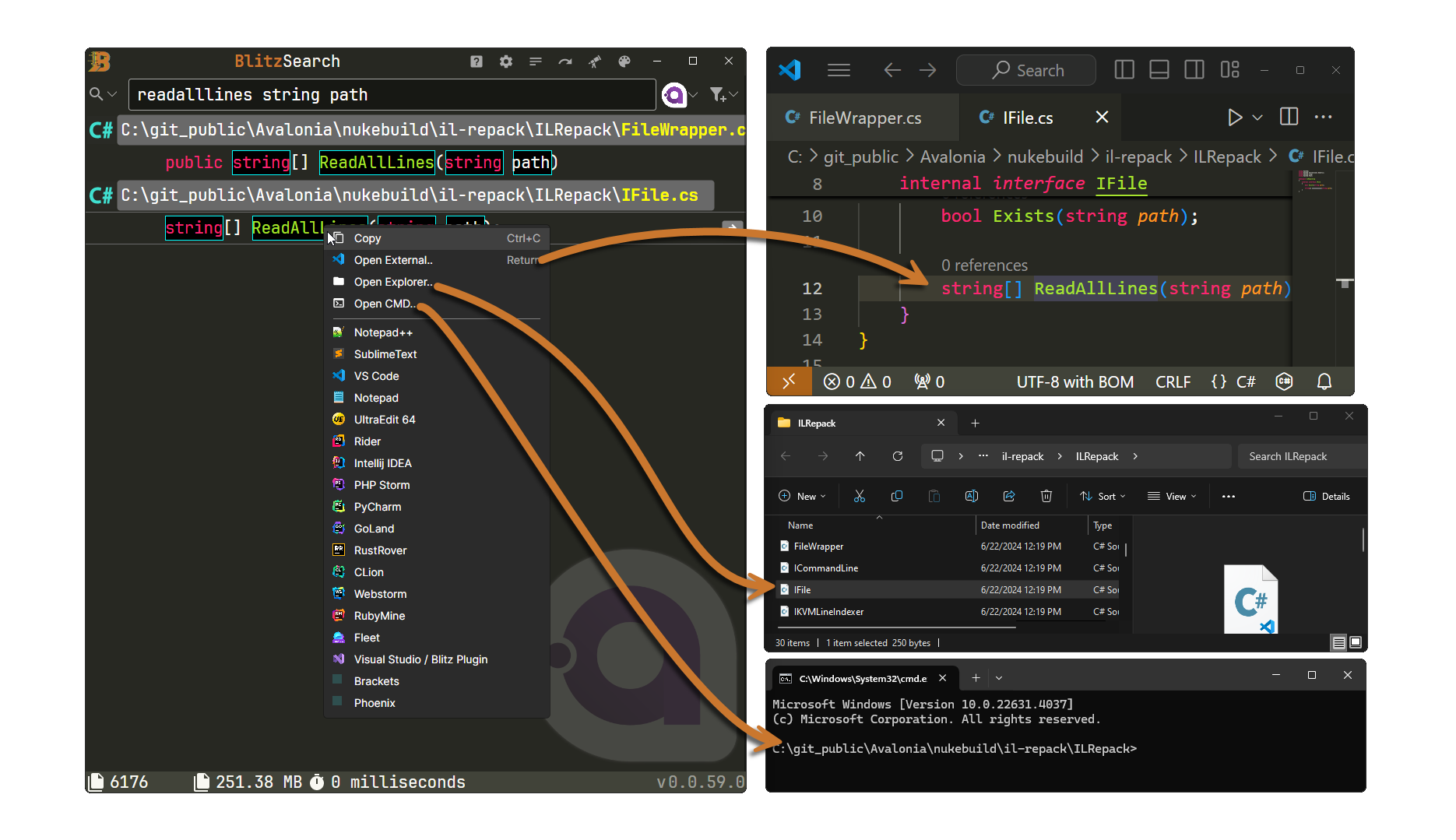Open result with UltraEdit 64
The height and width of the screenshot is (840, 1456).
click(x=437, y=420)
